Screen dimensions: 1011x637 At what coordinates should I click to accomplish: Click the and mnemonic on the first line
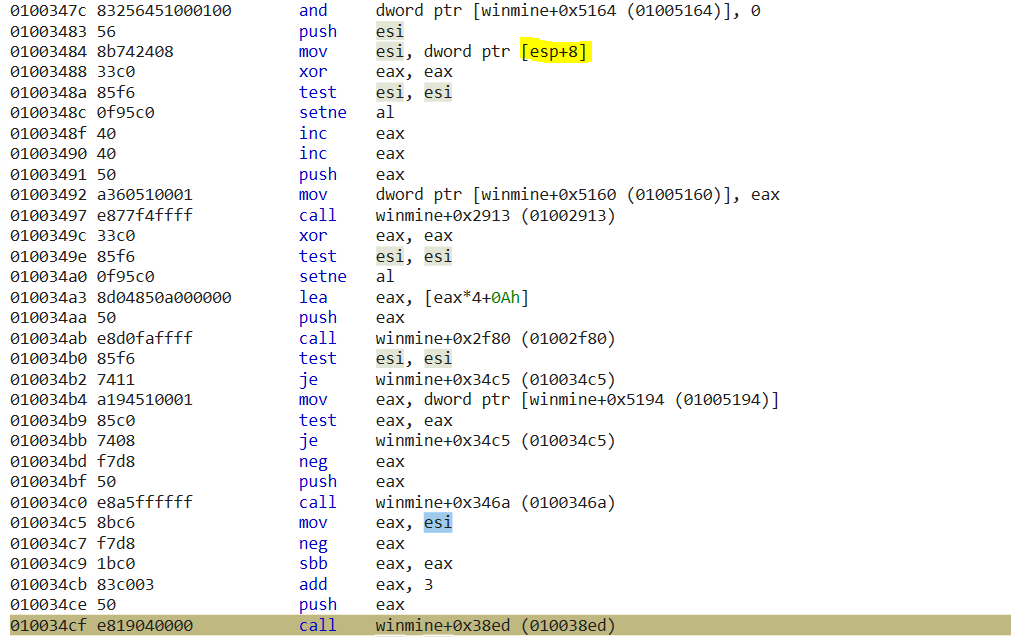coord(313,11)
